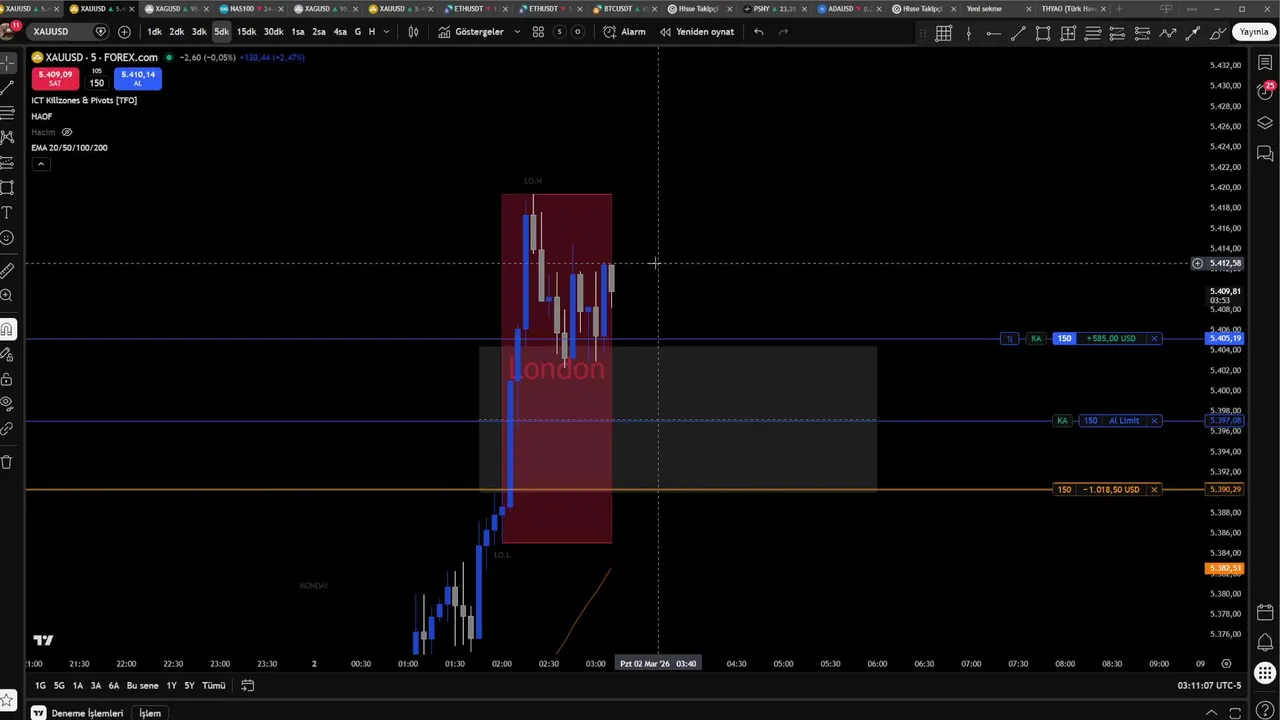Open the chats panel icon
This screenshot has height=720, width=1280.
pyautogui.click(x=1265, y=153)
